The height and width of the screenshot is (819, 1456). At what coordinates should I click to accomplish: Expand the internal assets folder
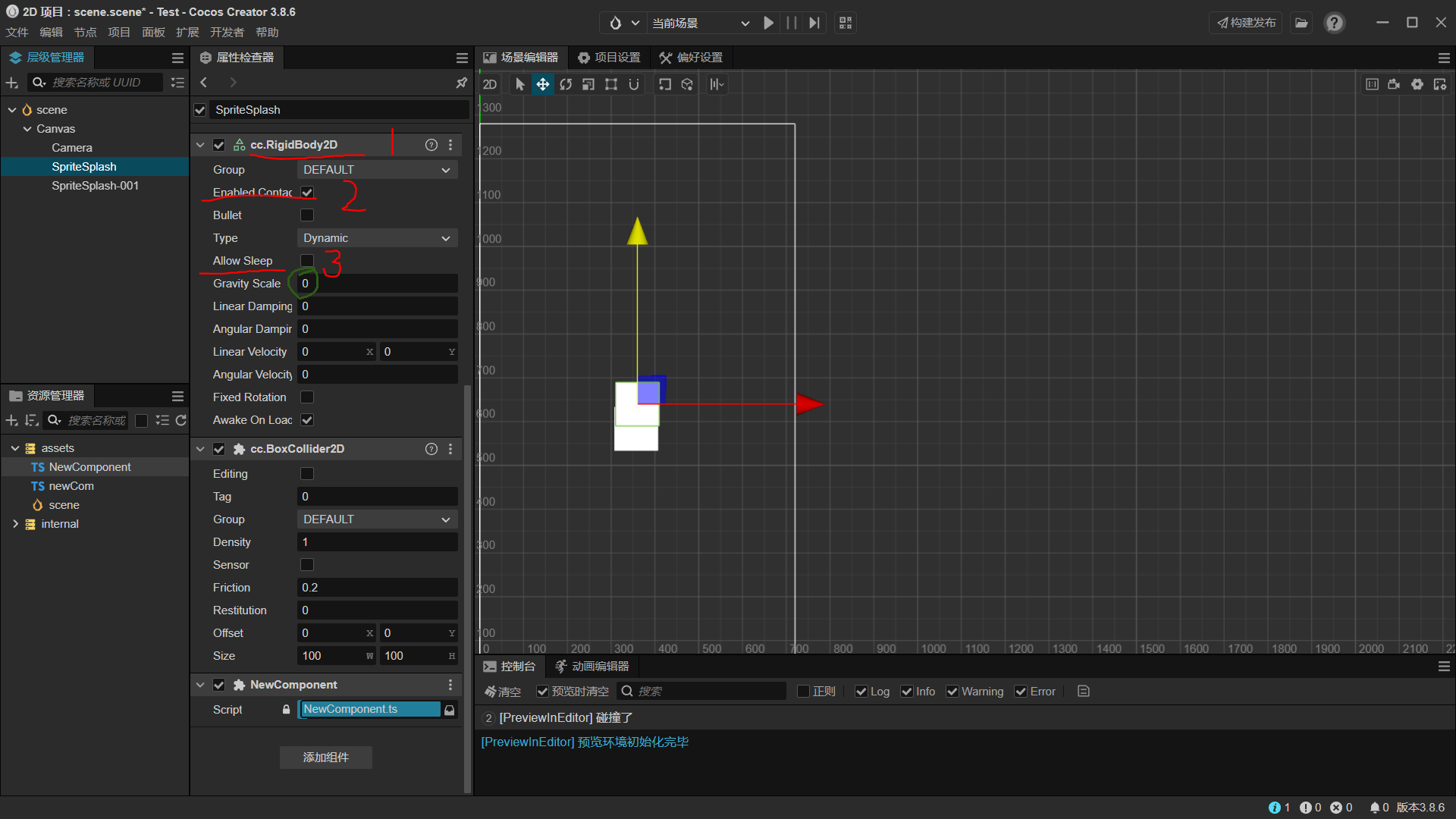coord(15,524)
